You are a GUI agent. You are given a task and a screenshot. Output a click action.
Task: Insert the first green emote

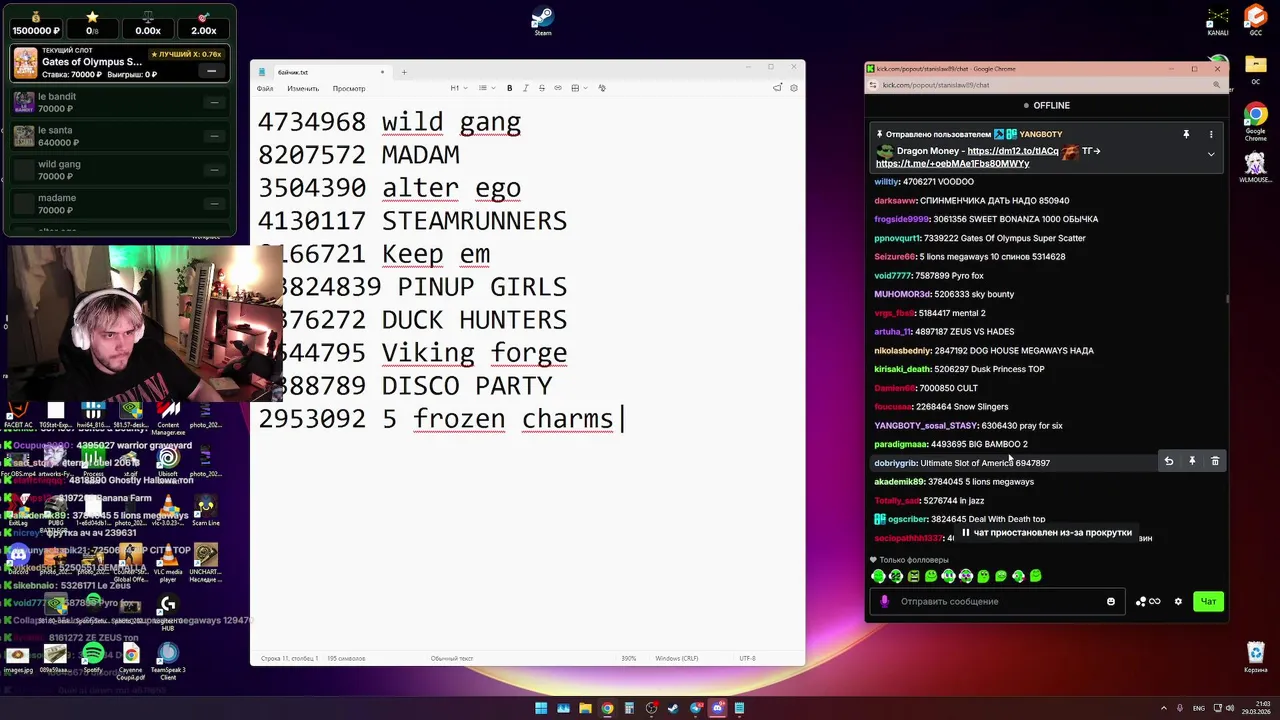coord(879,576)
